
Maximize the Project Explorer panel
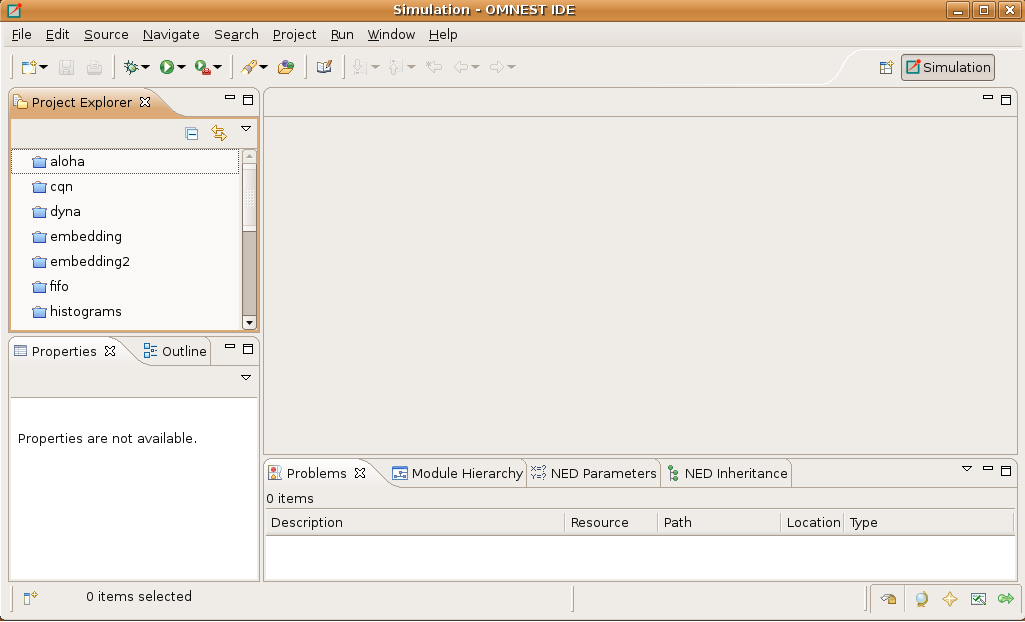point(248,100)
